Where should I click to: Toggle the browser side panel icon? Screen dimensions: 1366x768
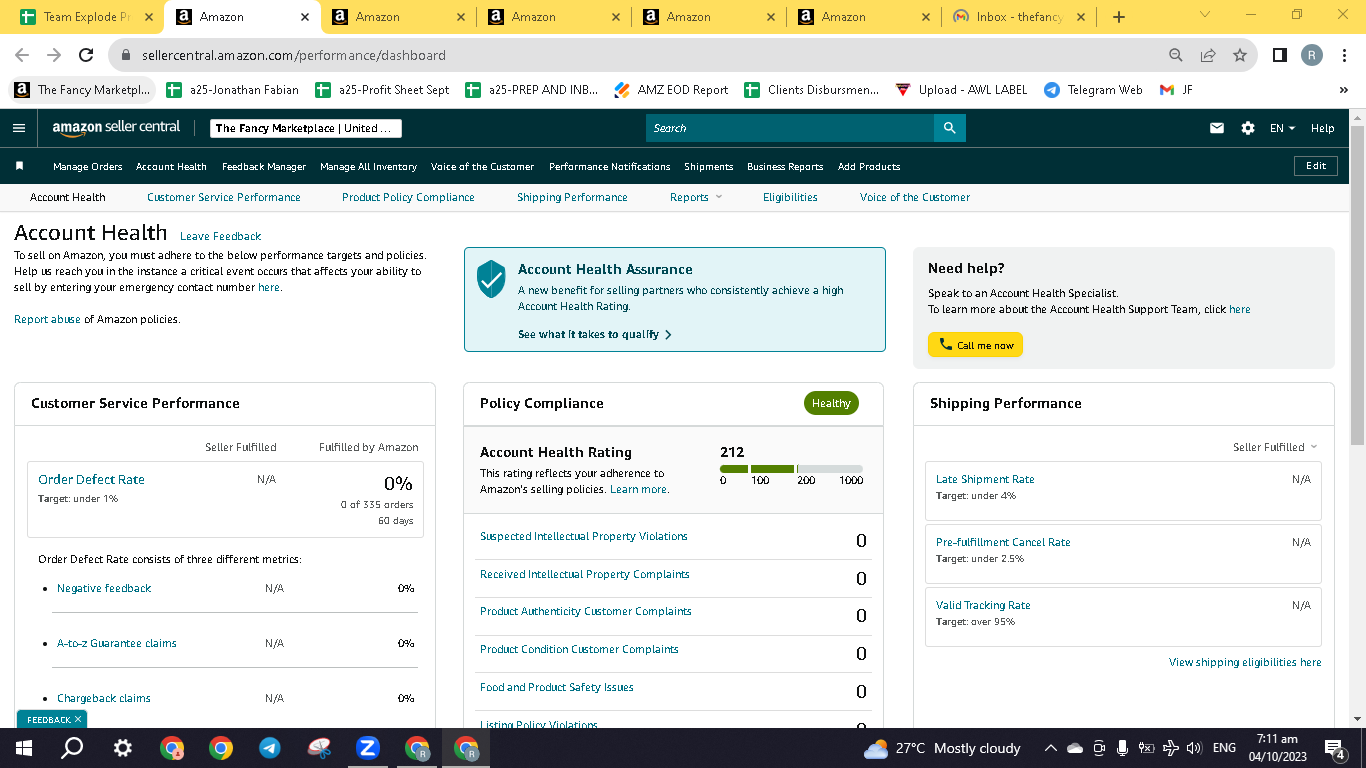(x=1280, y=55)
